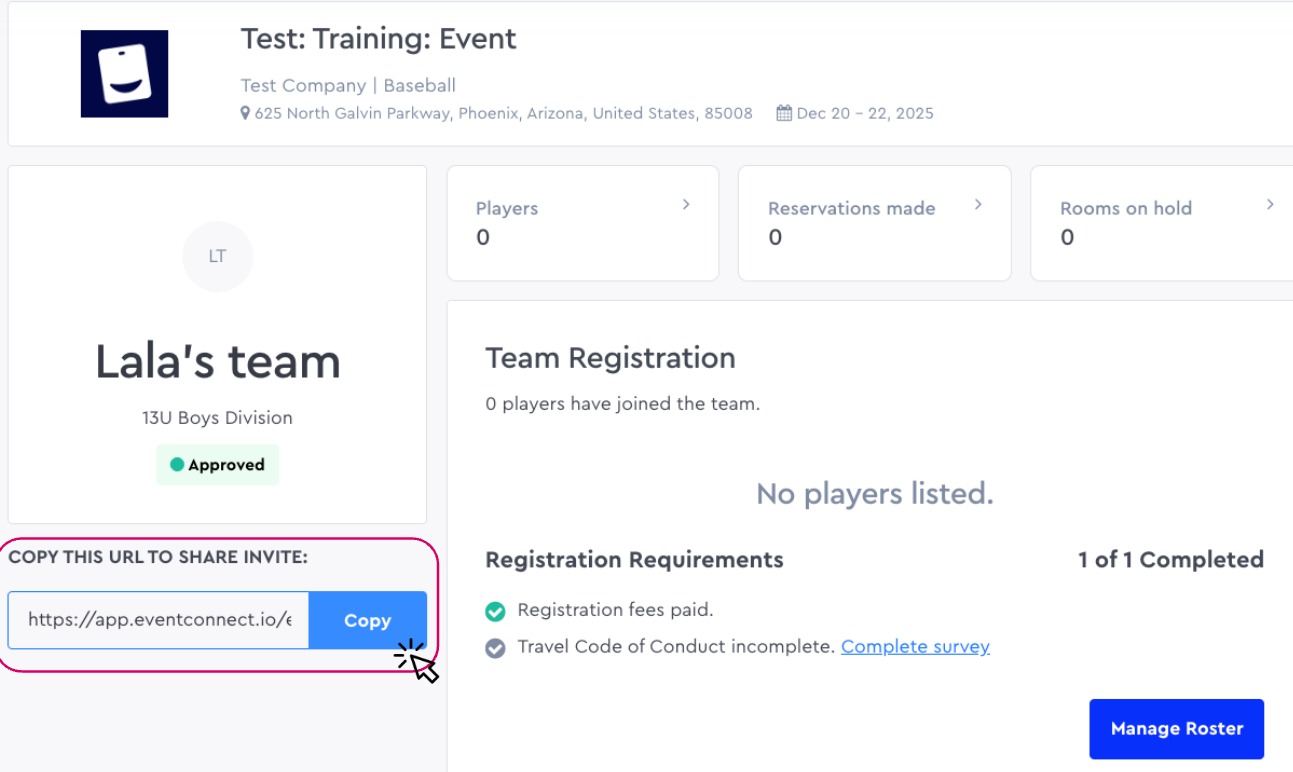
Task: Copy the invite URL with the Copy button
Action: point(367,620)
